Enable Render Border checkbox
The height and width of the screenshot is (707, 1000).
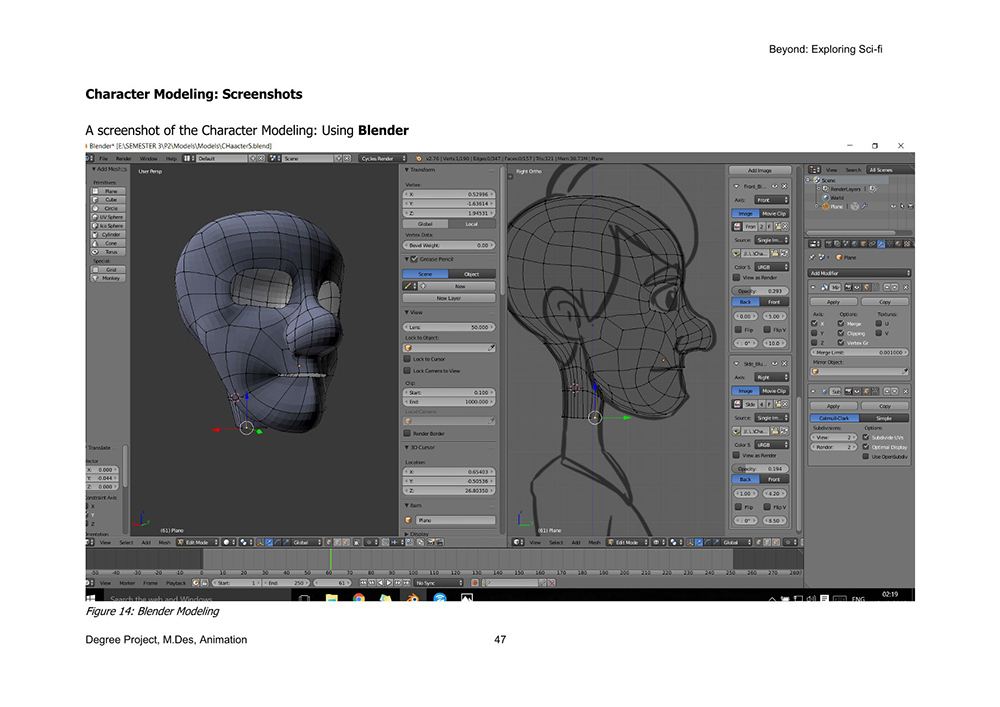tap(407, 434)
